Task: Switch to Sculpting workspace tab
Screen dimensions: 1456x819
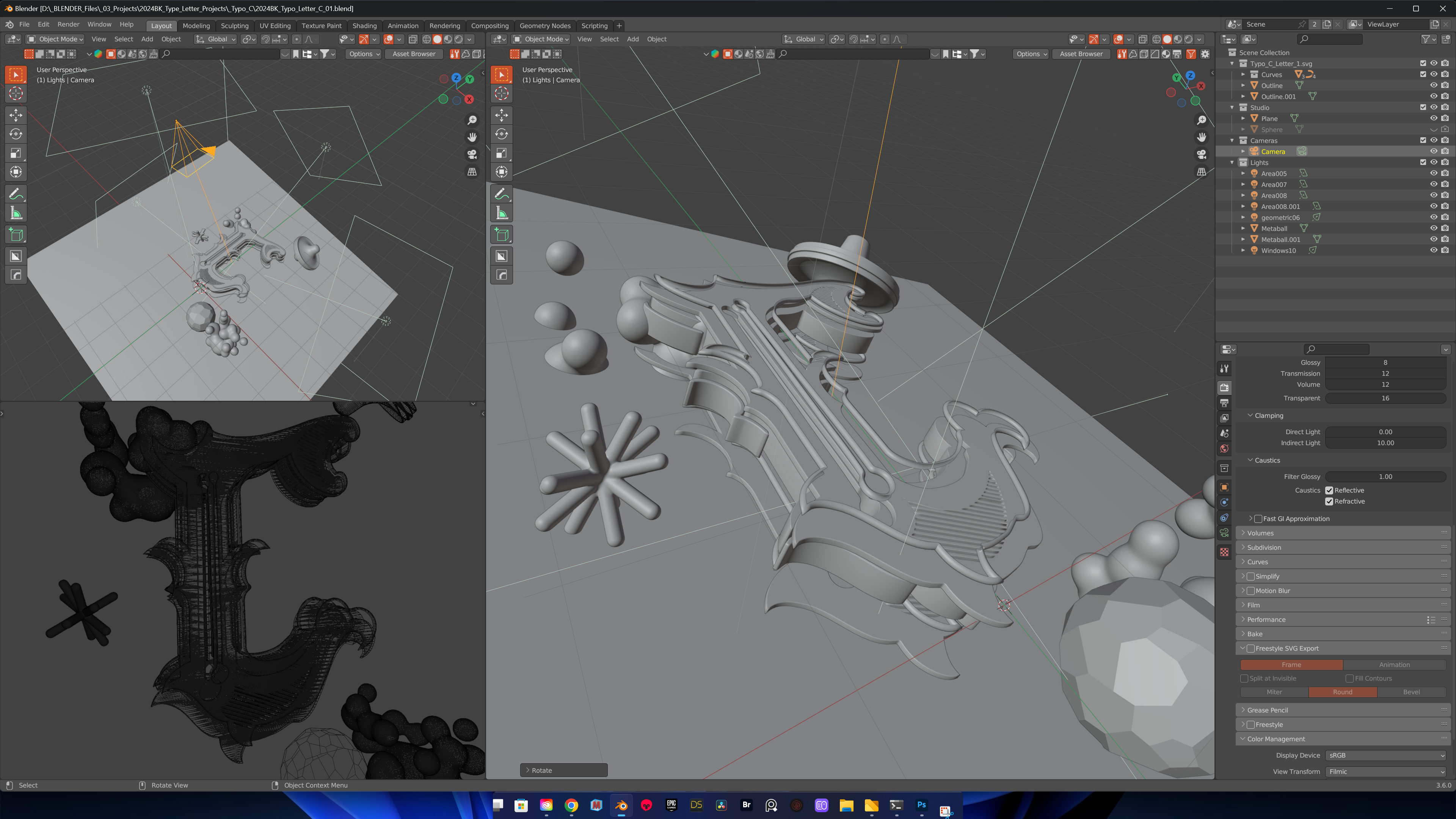Action: pyautogui.click(x=235, y=25)
